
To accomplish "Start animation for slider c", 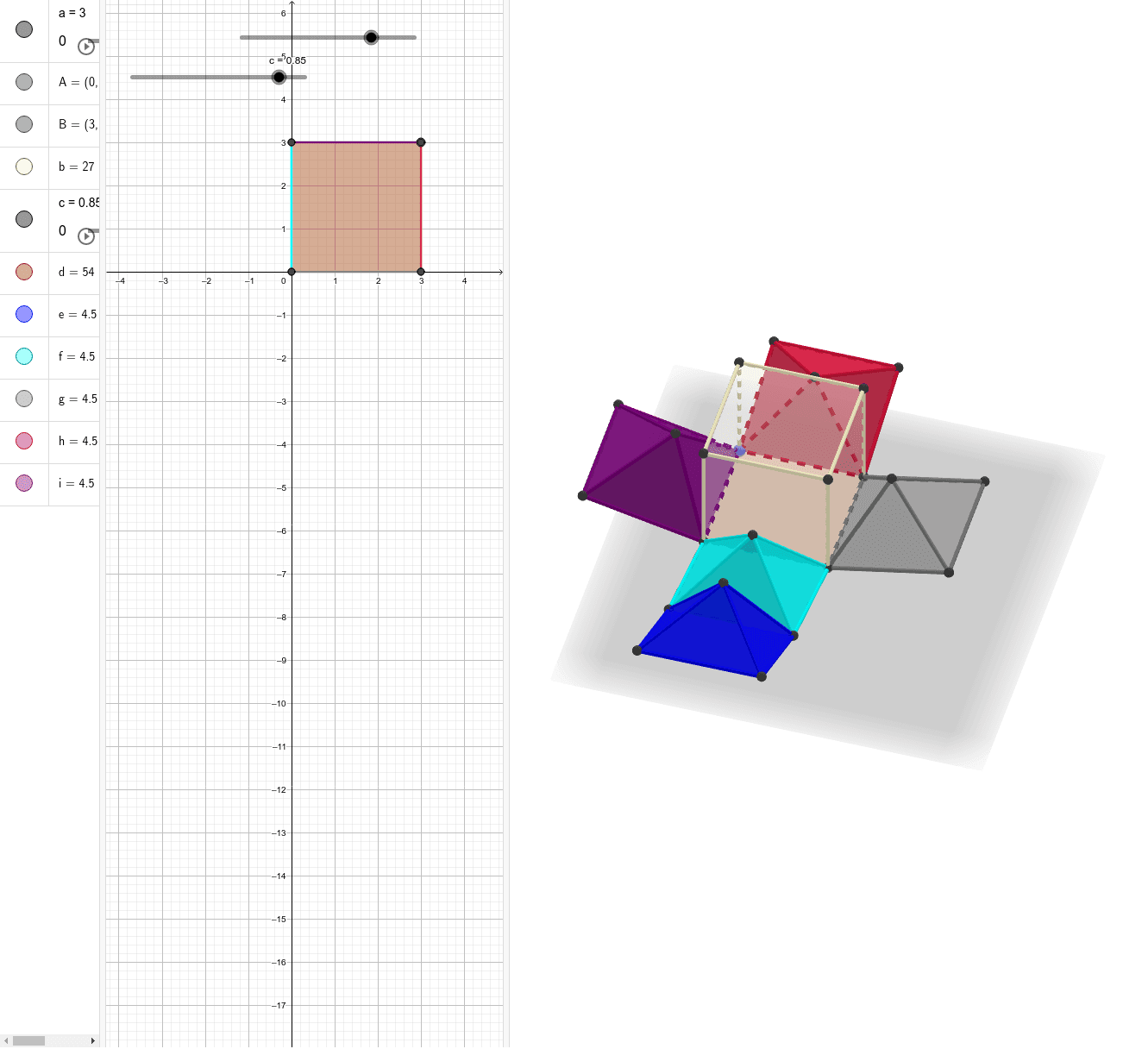I will 85,236.
